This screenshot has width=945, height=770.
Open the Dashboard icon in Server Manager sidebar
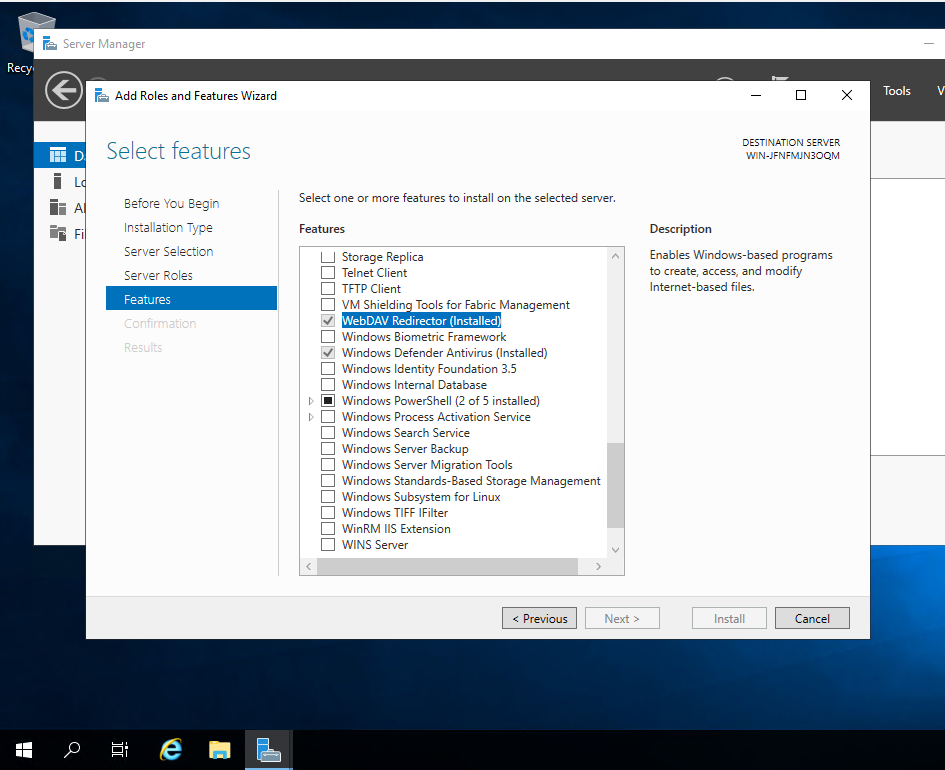[x=58, y=155]
